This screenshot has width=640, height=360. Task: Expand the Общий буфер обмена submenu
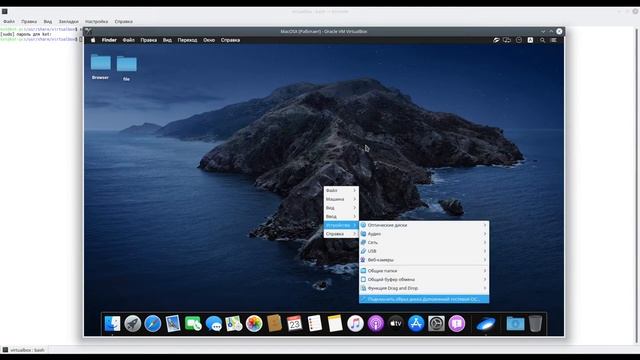424,280
